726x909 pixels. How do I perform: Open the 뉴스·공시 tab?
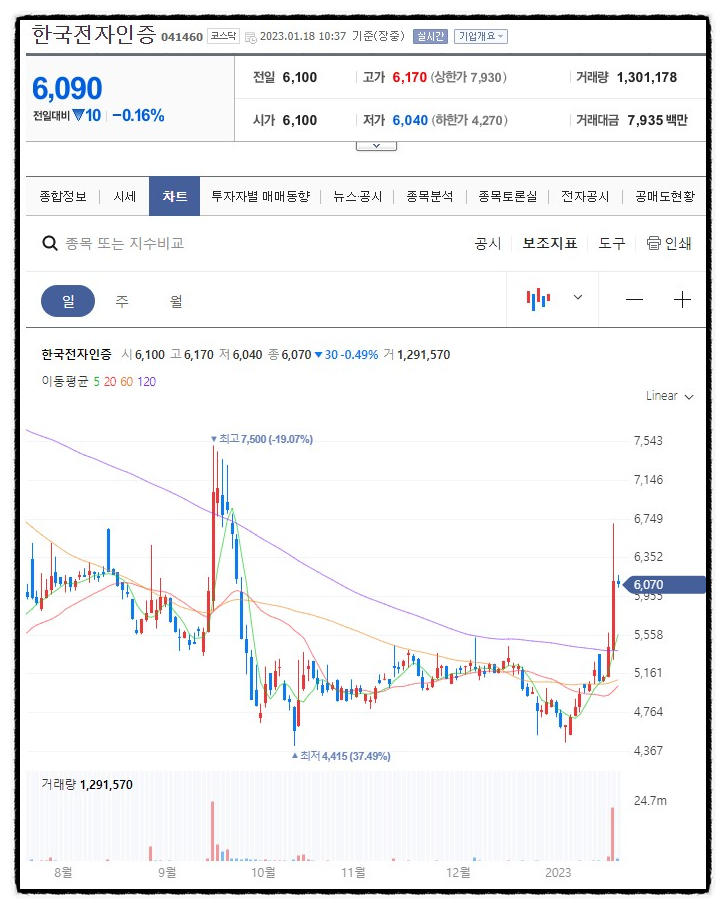point(358,197)
